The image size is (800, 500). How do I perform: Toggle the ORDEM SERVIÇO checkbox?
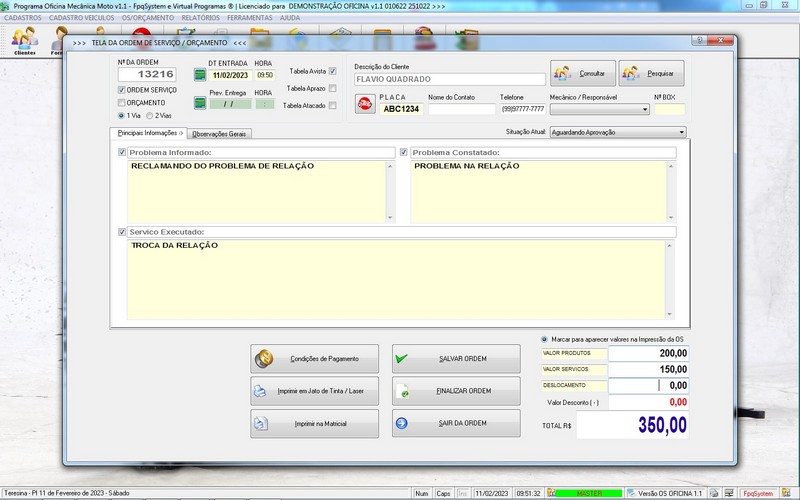coord(121,90)
